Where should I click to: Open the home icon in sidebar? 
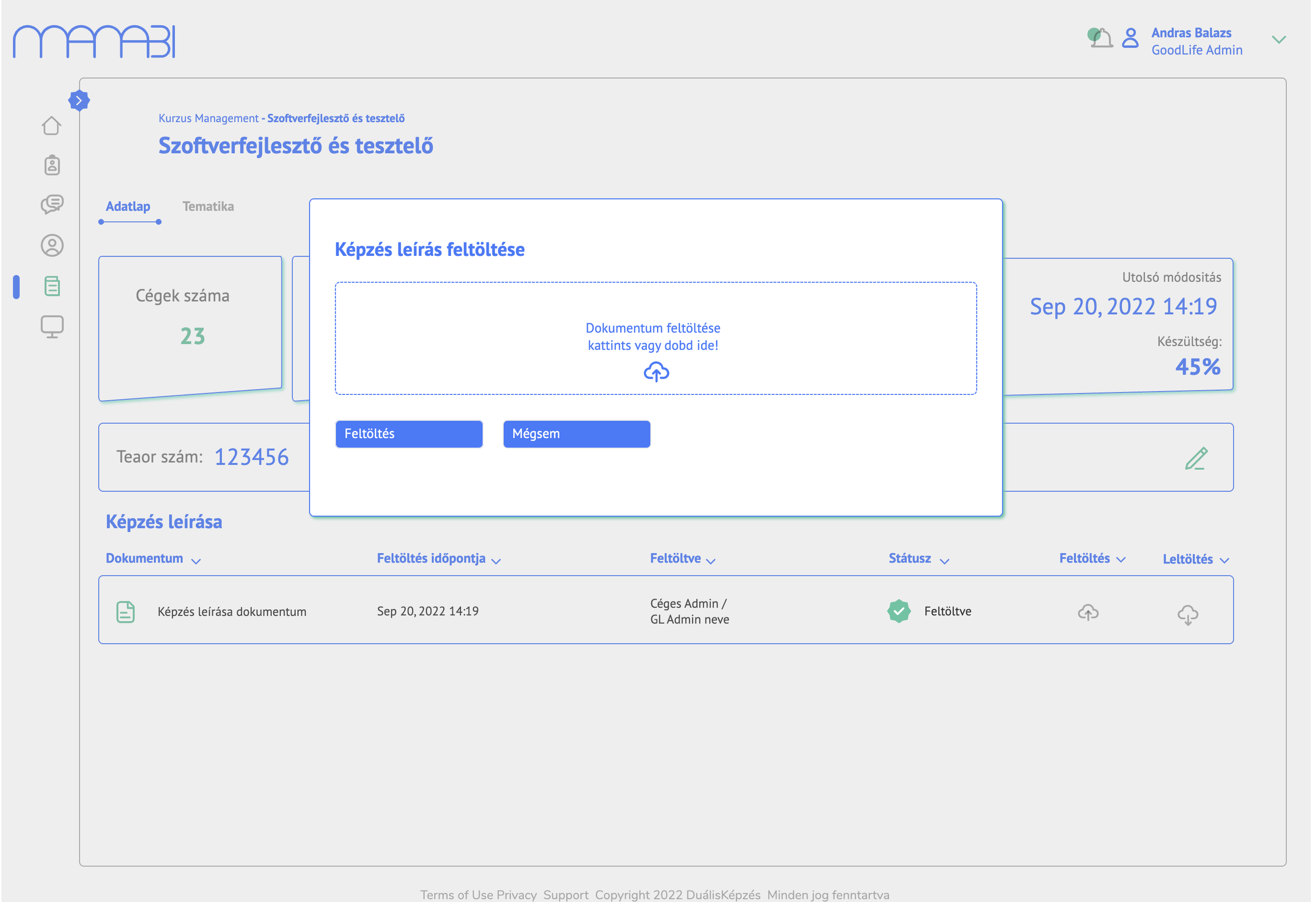click(52, 125)
